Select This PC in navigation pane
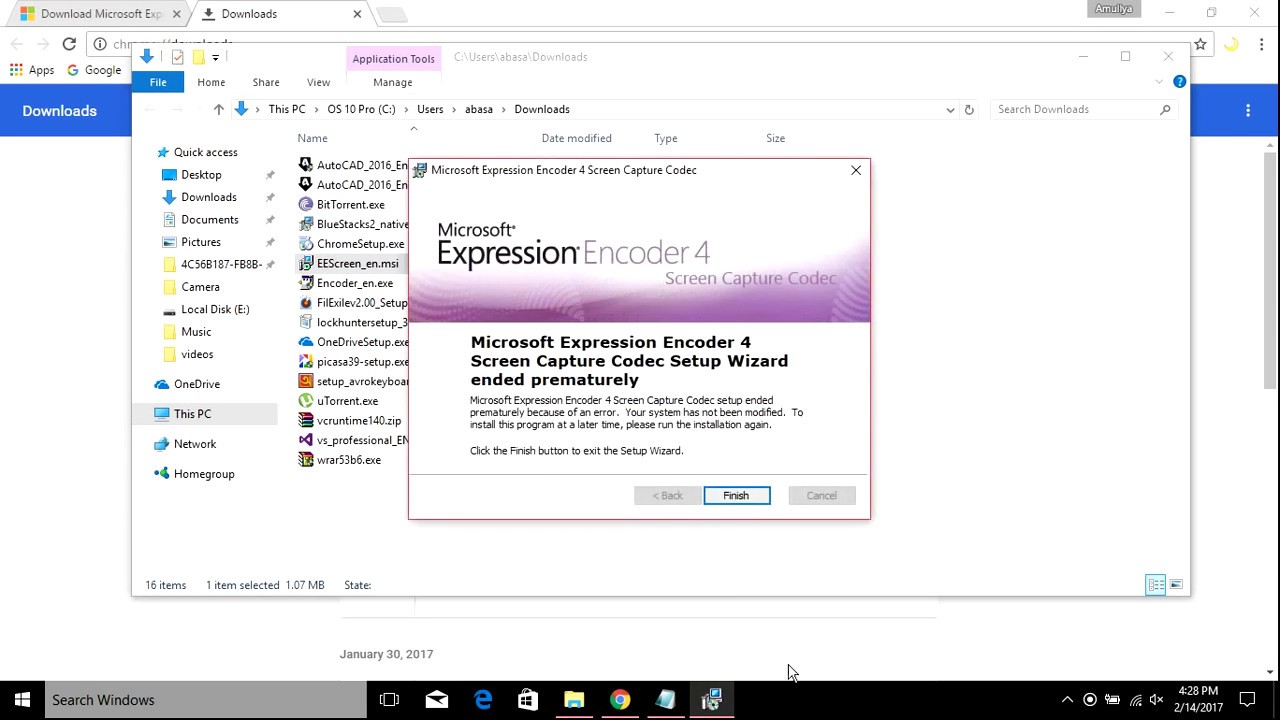 [x=192, y=414]
